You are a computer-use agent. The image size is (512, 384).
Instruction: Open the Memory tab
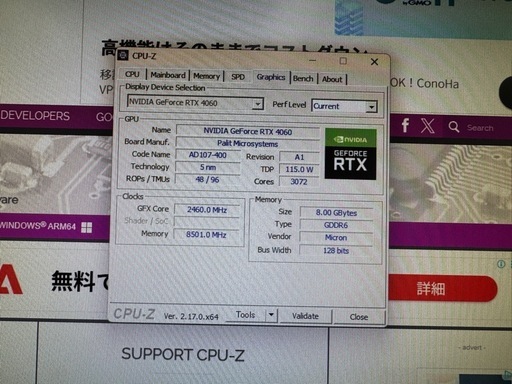(206, 76)
